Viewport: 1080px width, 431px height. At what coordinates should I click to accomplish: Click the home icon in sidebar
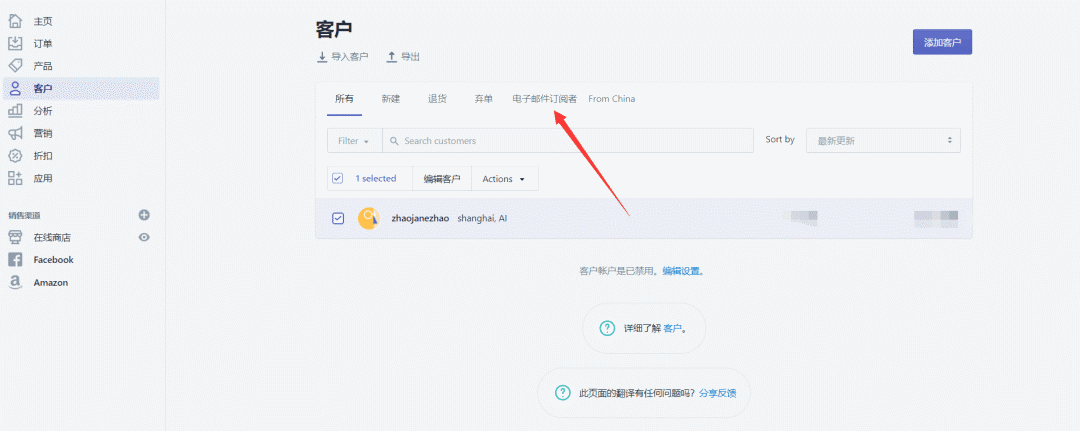click(x=15, y=21)
